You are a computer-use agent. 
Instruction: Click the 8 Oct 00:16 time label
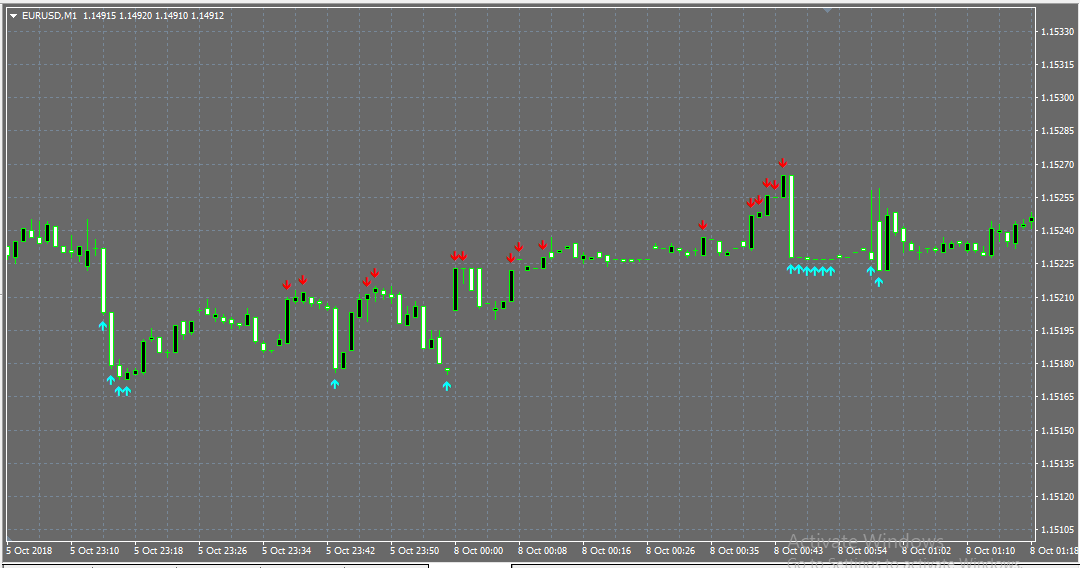[606, 551]
